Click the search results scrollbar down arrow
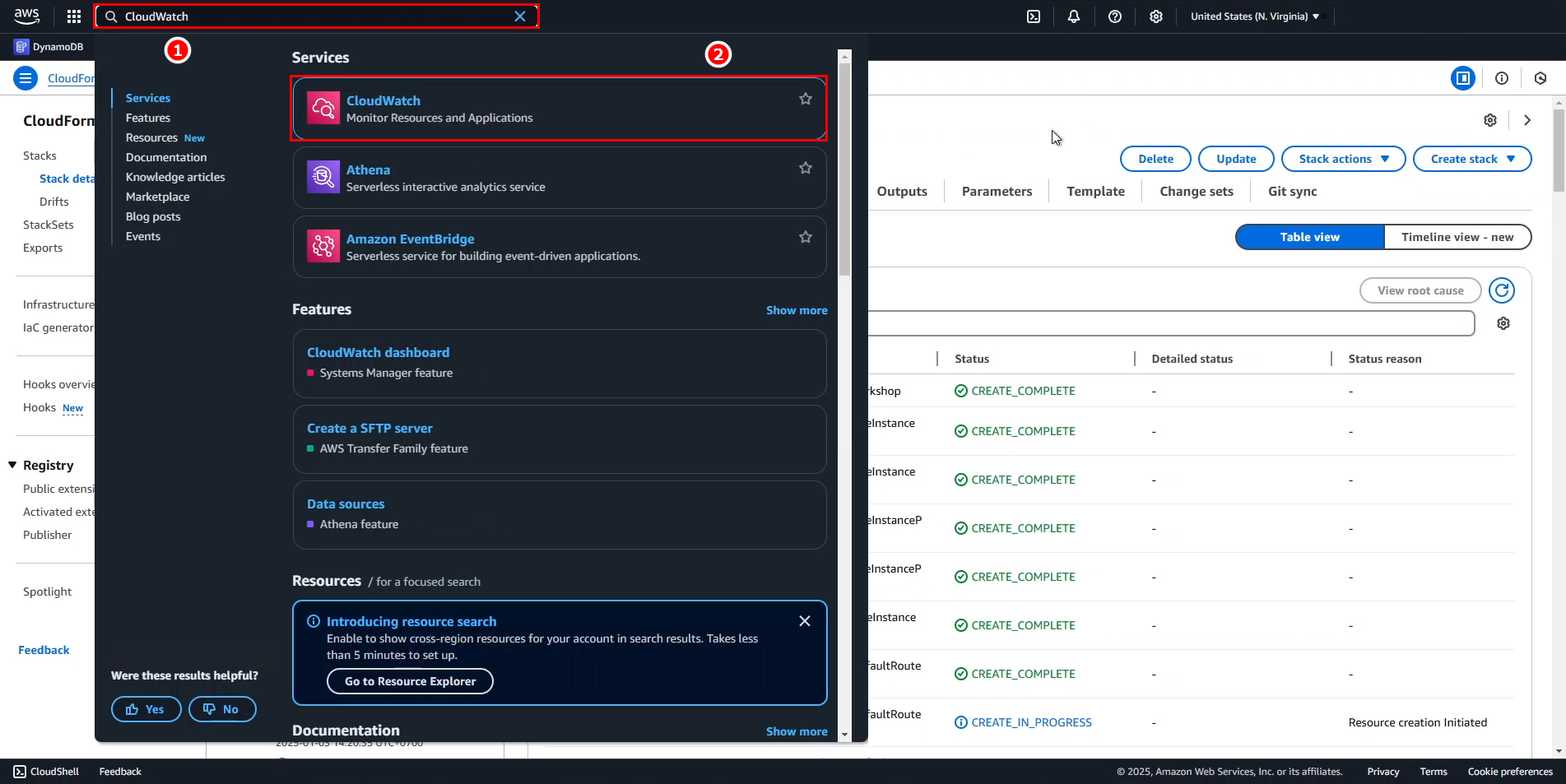1566x784 pixels. pyautogui.click(x=844, y=734)
